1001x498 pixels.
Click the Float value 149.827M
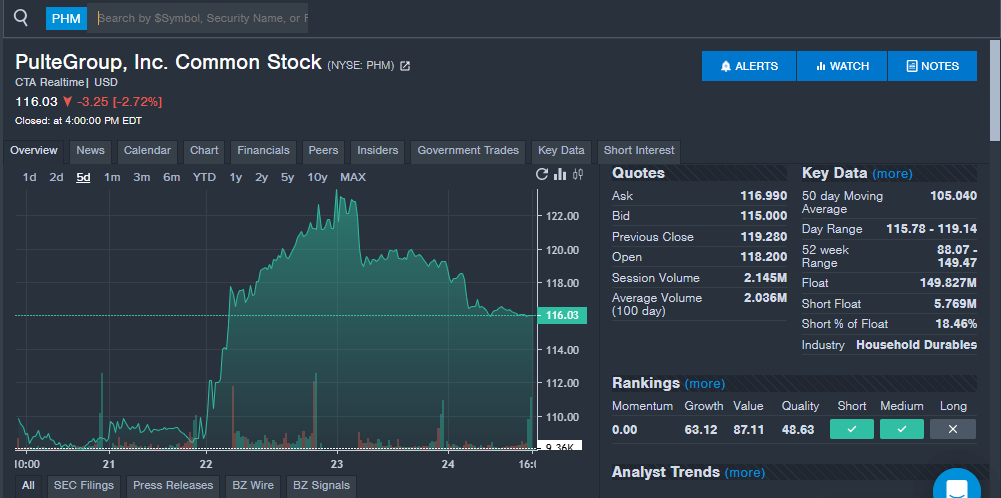[948, 283]
